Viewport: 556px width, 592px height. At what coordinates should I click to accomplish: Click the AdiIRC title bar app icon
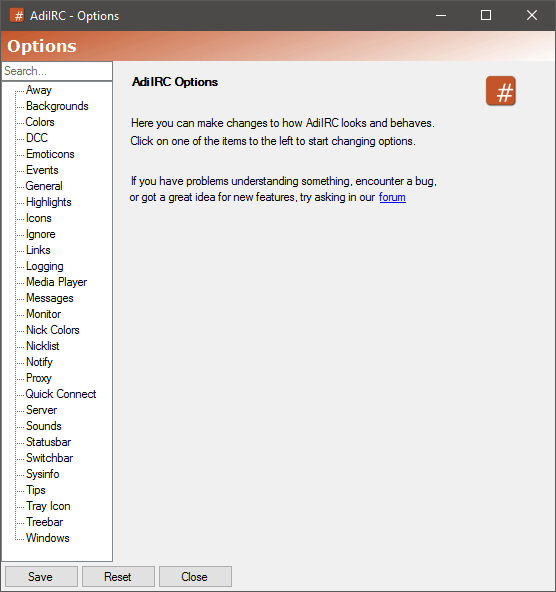click(x=17, y=15)
